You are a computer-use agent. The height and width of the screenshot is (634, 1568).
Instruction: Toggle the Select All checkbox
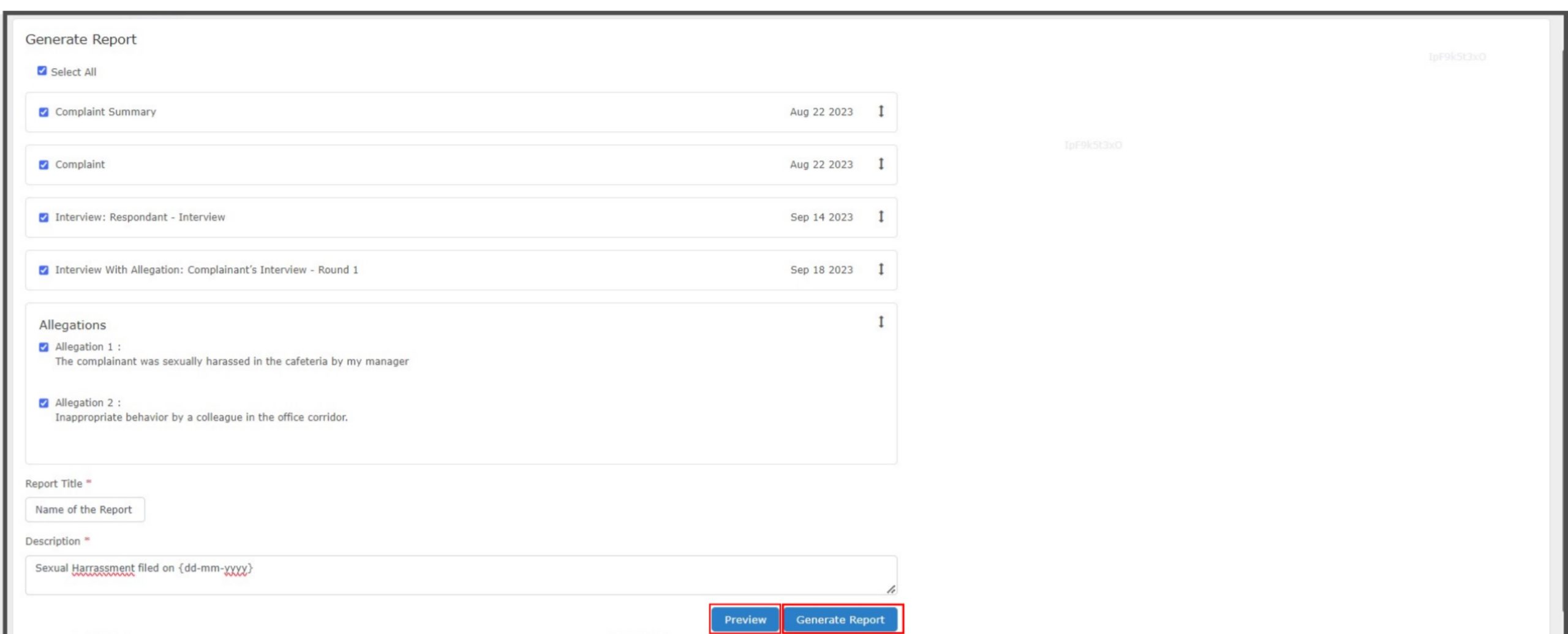point(42,71)
